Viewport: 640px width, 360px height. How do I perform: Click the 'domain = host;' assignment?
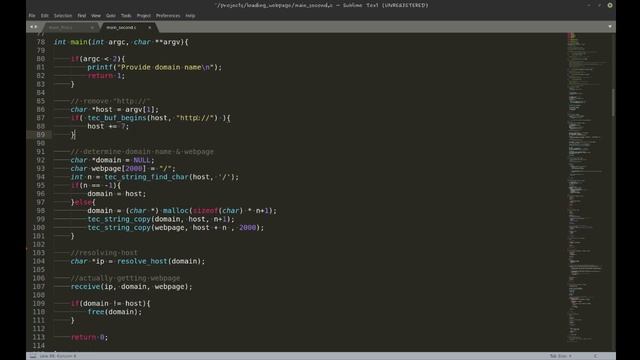(116, 194)
